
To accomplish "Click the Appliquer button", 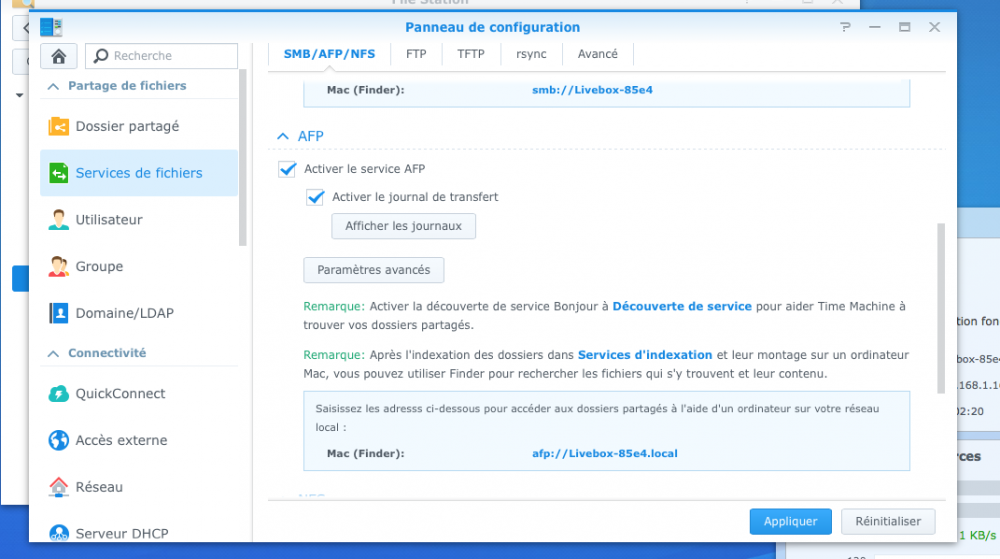I will 790,521.
